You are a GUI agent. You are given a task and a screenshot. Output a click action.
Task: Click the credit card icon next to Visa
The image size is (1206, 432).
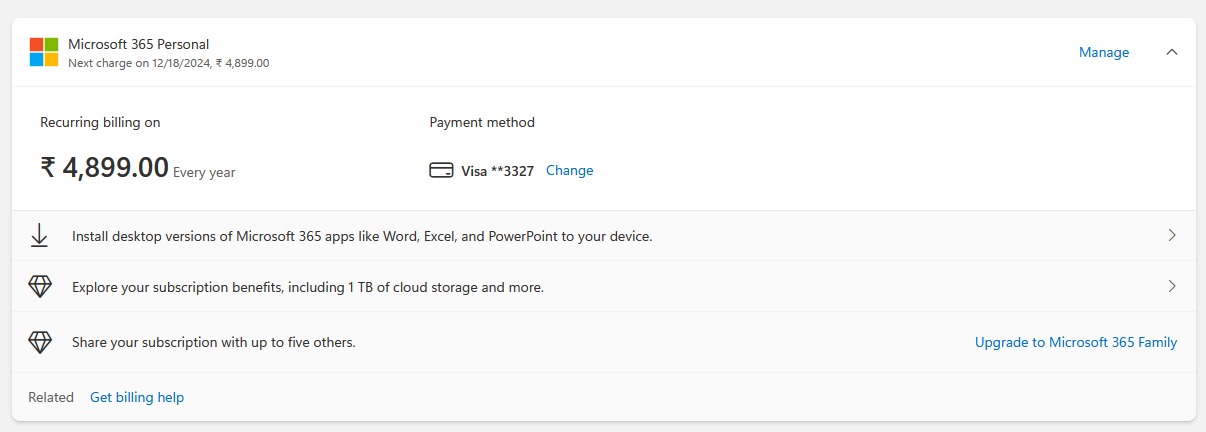pos(441,170)
